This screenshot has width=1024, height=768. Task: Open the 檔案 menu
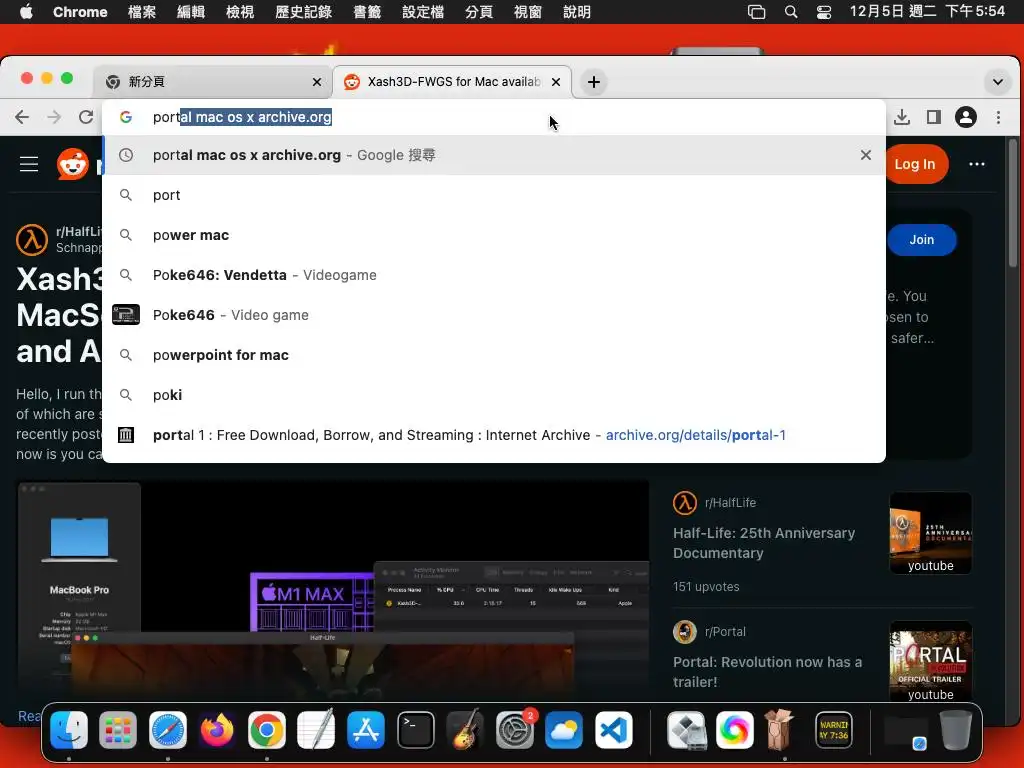point(142,12)
